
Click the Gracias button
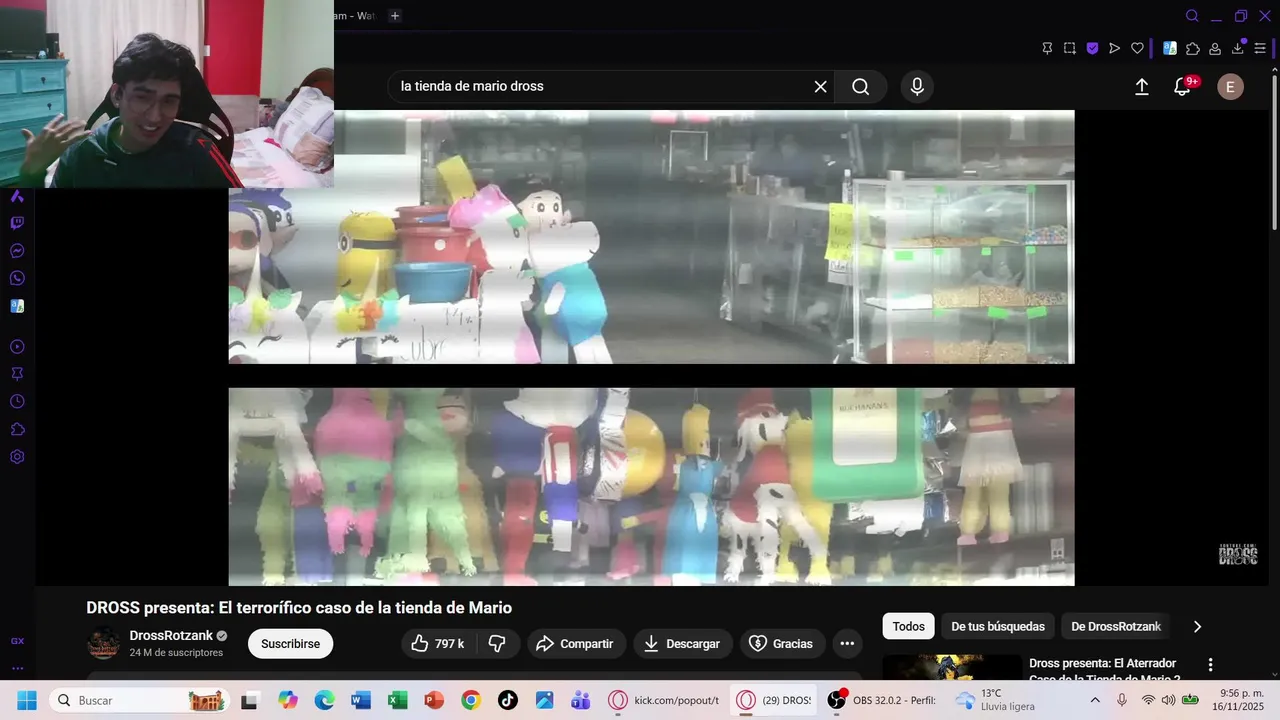(782, 644)
